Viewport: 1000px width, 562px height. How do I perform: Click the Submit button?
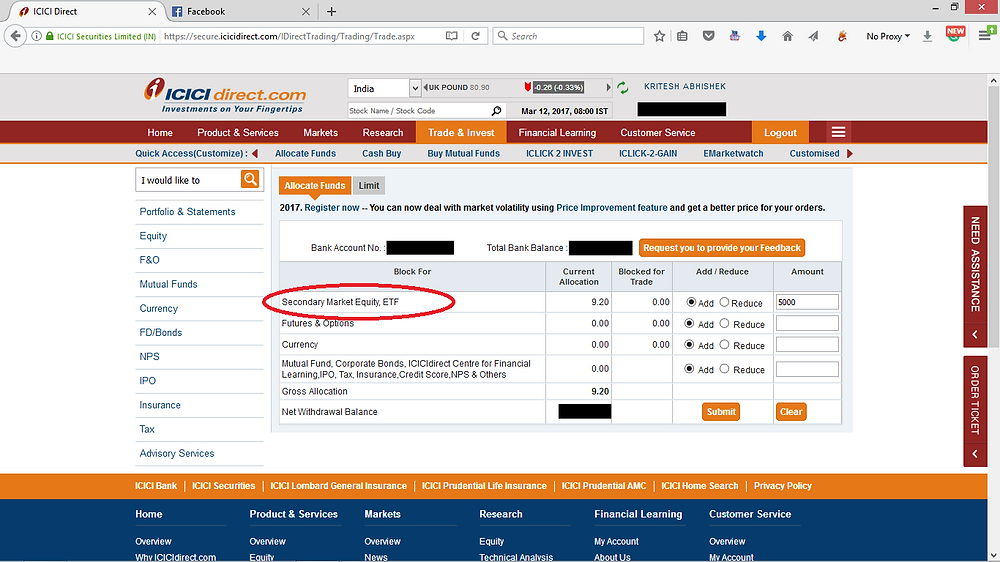(x=721, y=411)
